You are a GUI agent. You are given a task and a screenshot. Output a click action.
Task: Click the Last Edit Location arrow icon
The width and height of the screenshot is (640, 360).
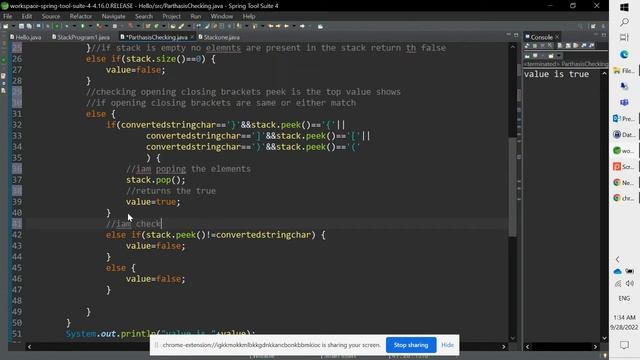point(271,26)
